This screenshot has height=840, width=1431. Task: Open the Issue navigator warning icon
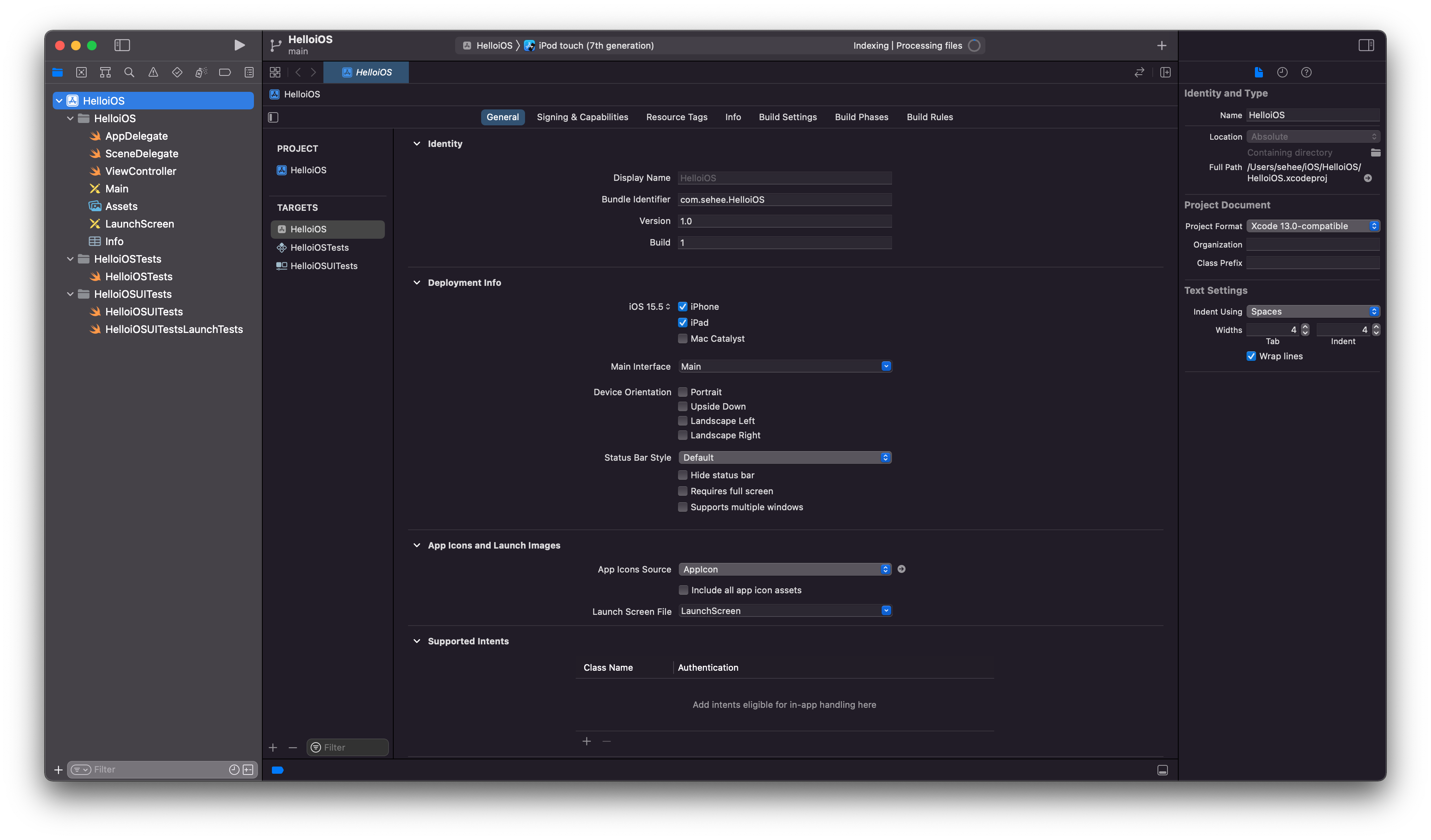click(153, 72)
